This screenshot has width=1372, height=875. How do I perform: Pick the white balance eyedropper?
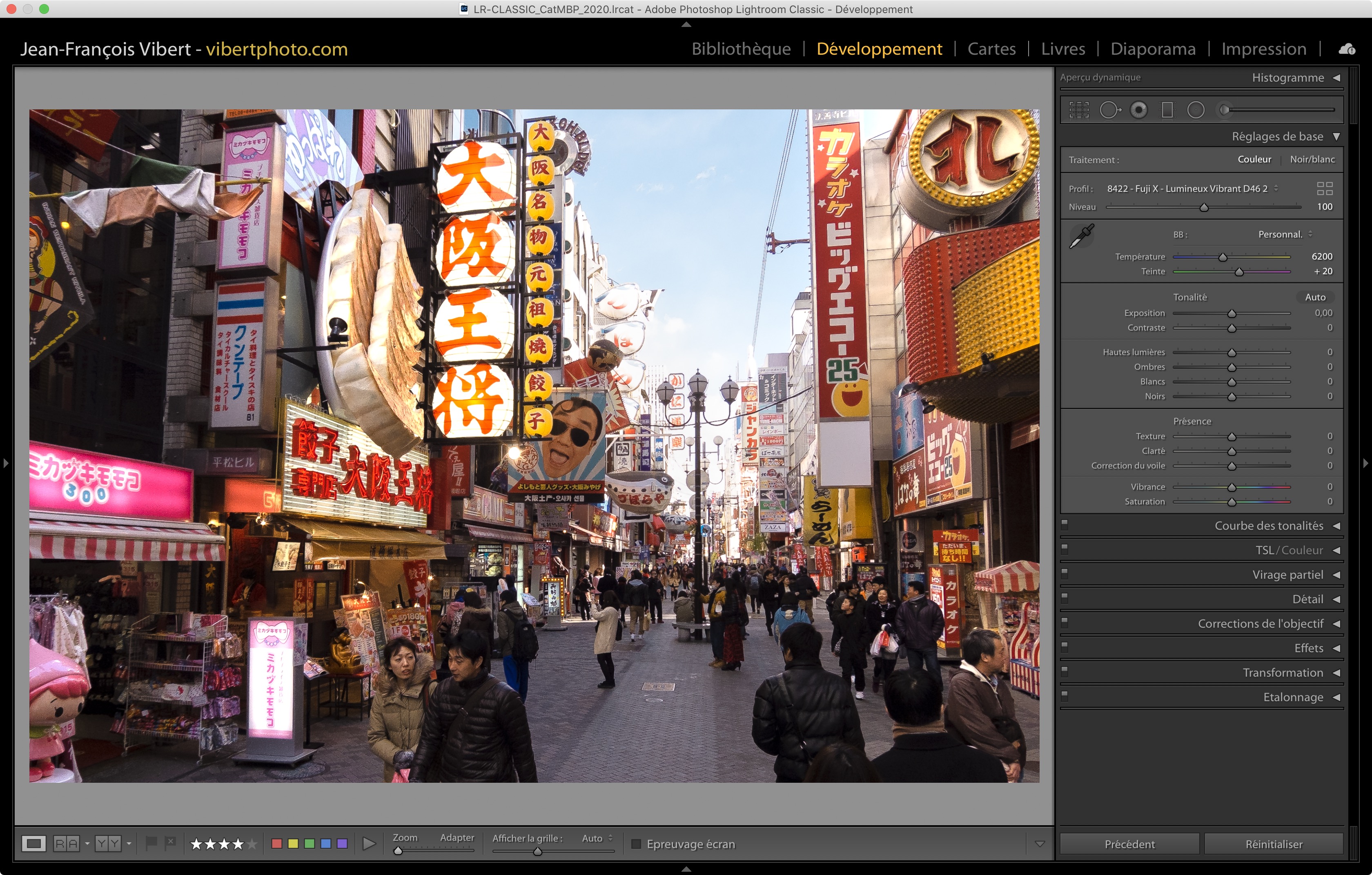pyautogui.click(x=1081, y=235)
